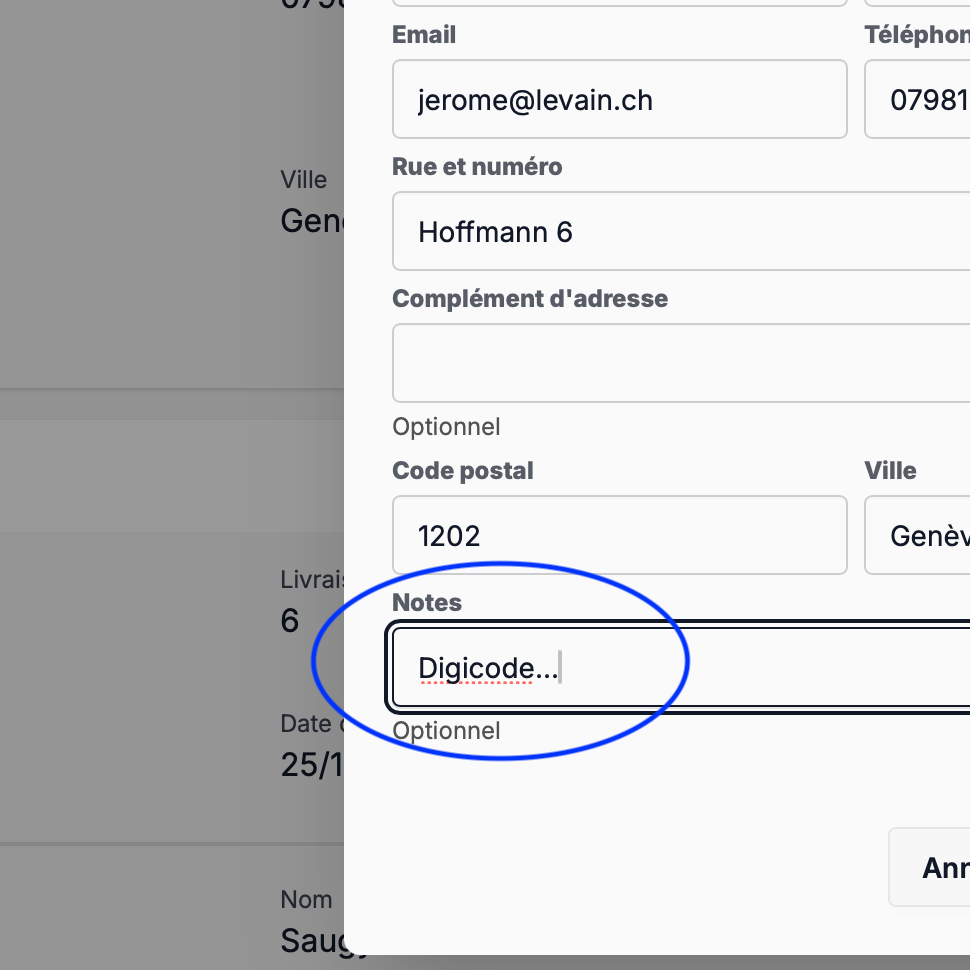Focus the Téléphone input field
Viewport: 970px width, 970px height.
pos(917,100)
